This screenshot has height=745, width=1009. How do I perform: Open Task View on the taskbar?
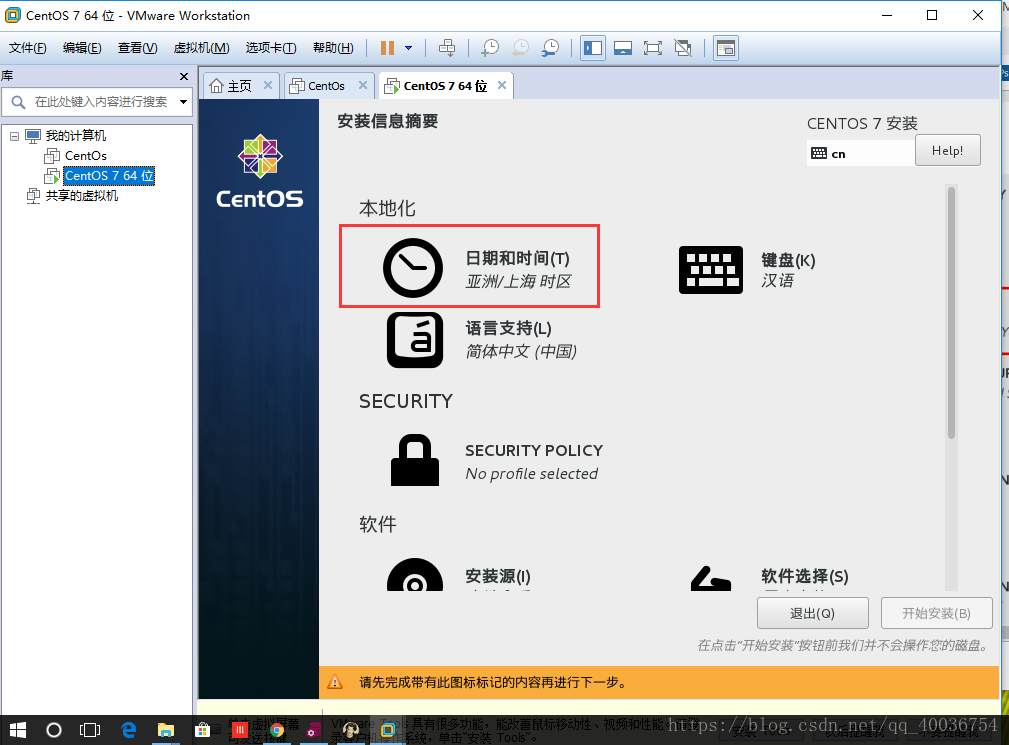90,730
